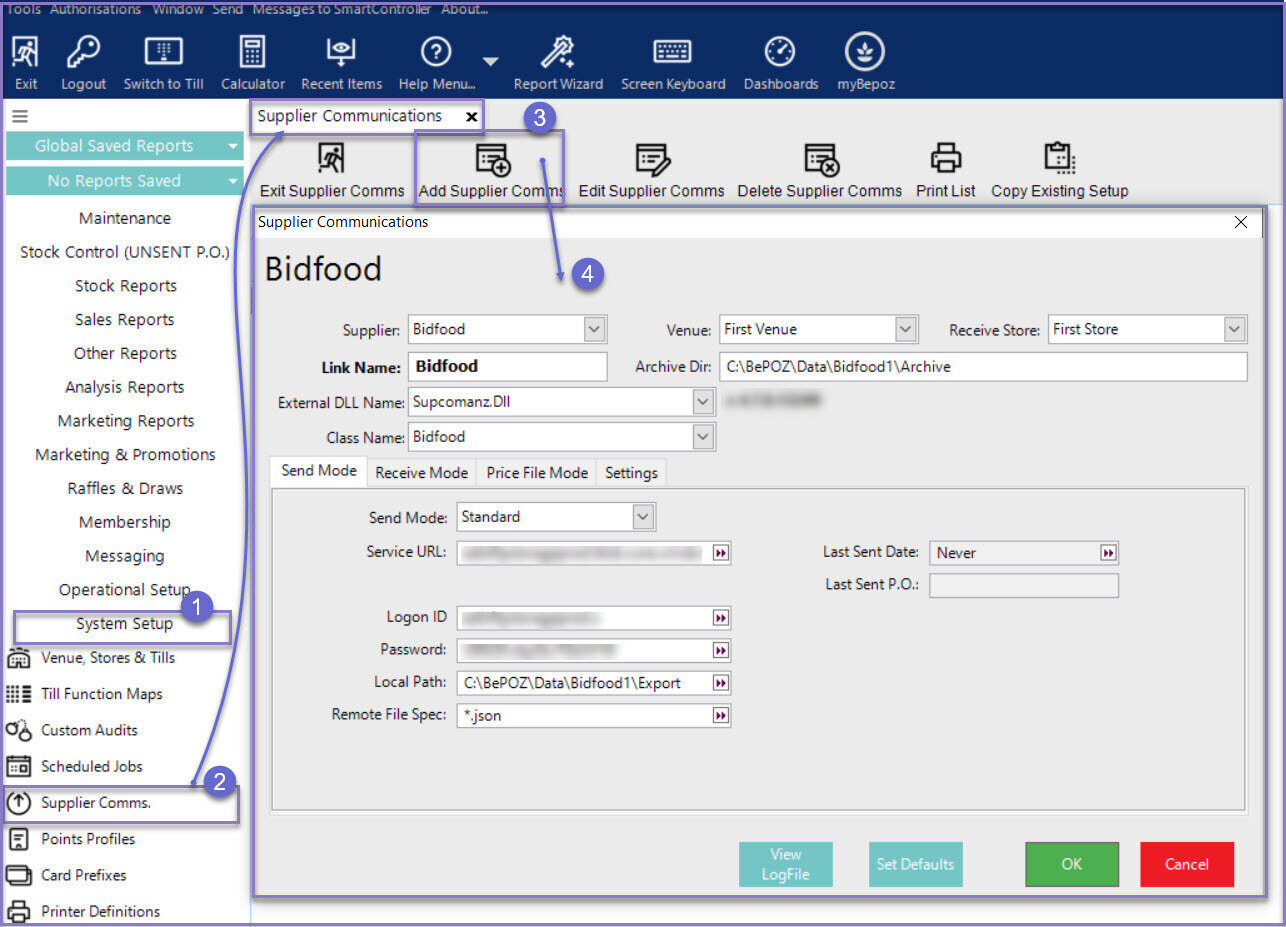
Task: Click Edit Supplier Comms
Action: tap(651, 170)
